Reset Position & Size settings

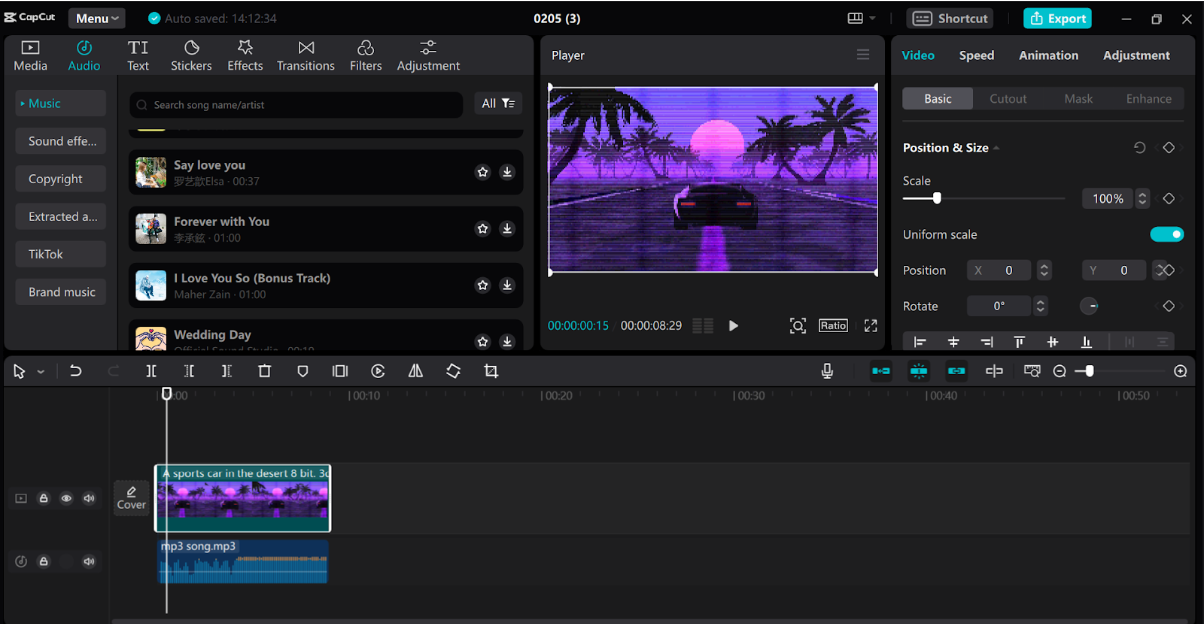click(x=1139, y=147)
